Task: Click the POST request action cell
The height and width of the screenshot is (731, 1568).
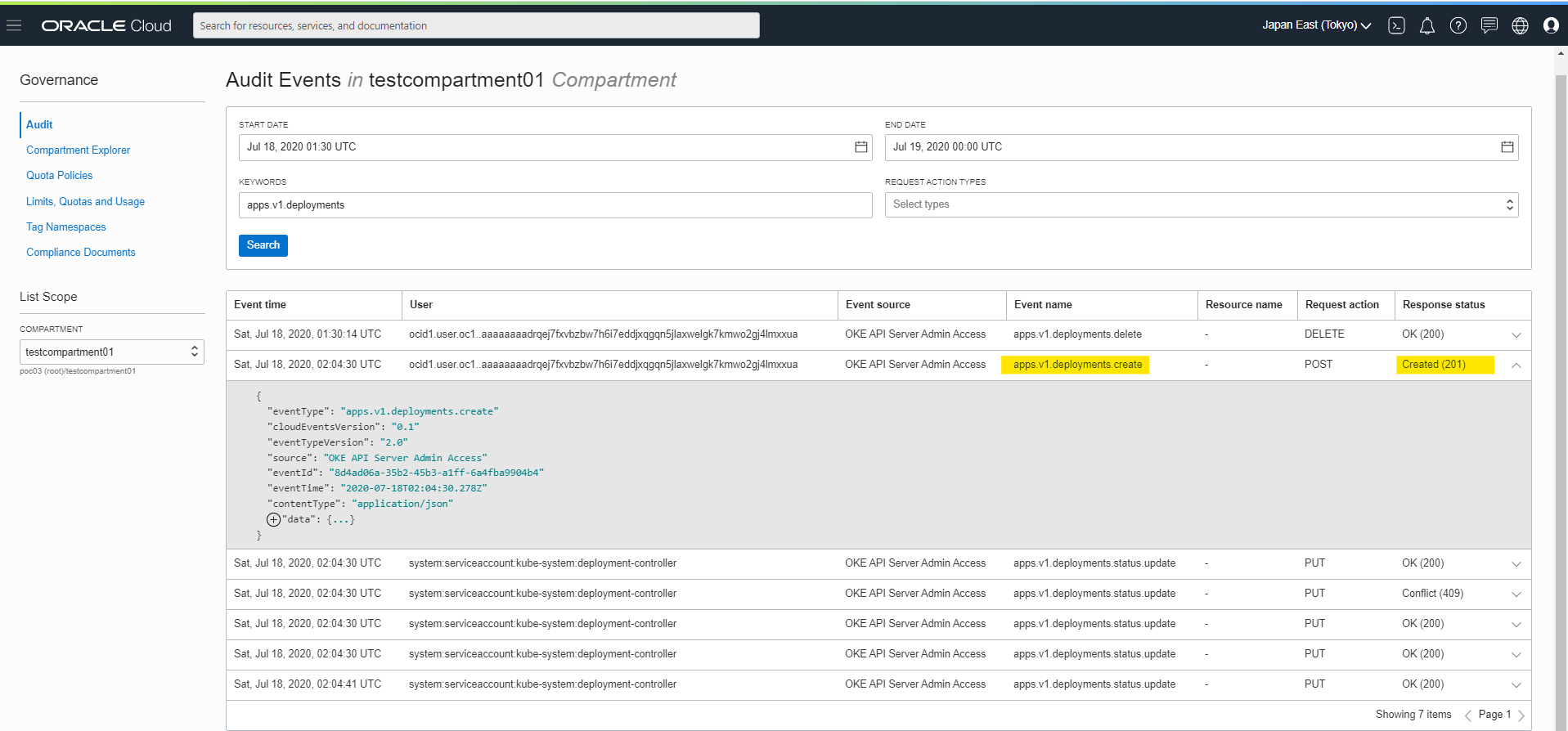Action: [x=1319, y=364]
